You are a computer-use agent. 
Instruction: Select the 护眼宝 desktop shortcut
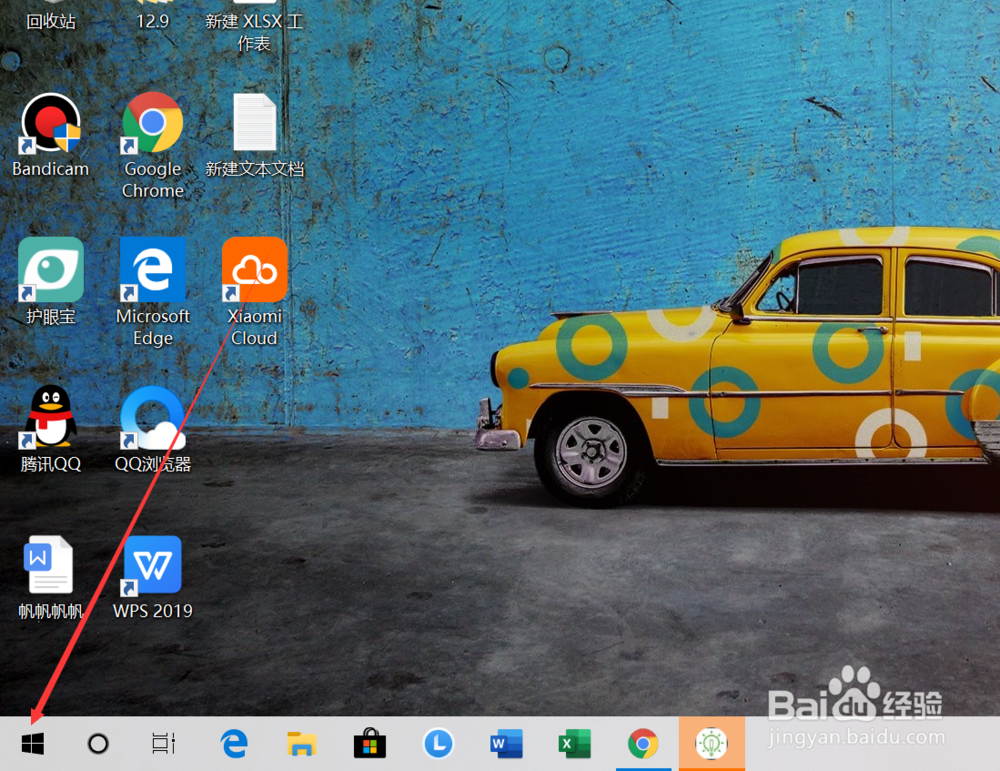pyautogui.click(x=50, y=282)
